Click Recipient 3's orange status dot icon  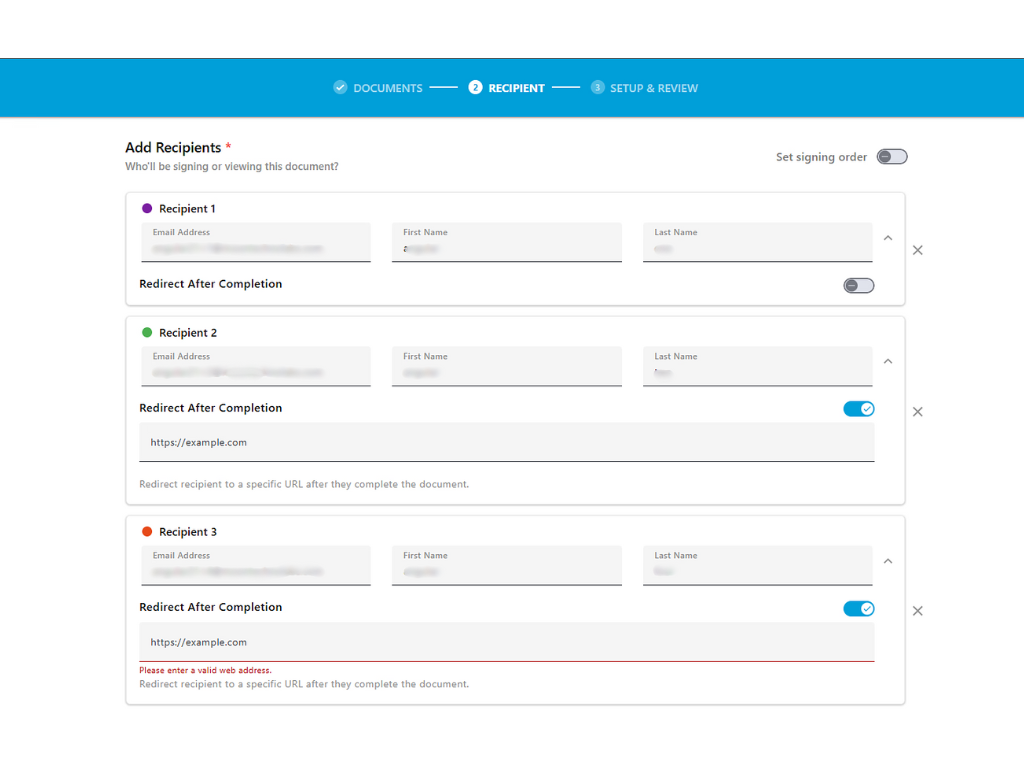(x=146, y=531)
